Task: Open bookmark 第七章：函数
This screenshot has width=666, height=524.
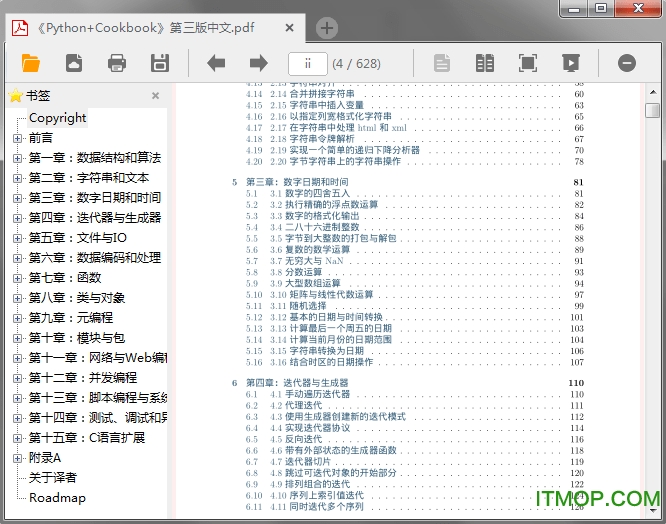Action: 65,278
